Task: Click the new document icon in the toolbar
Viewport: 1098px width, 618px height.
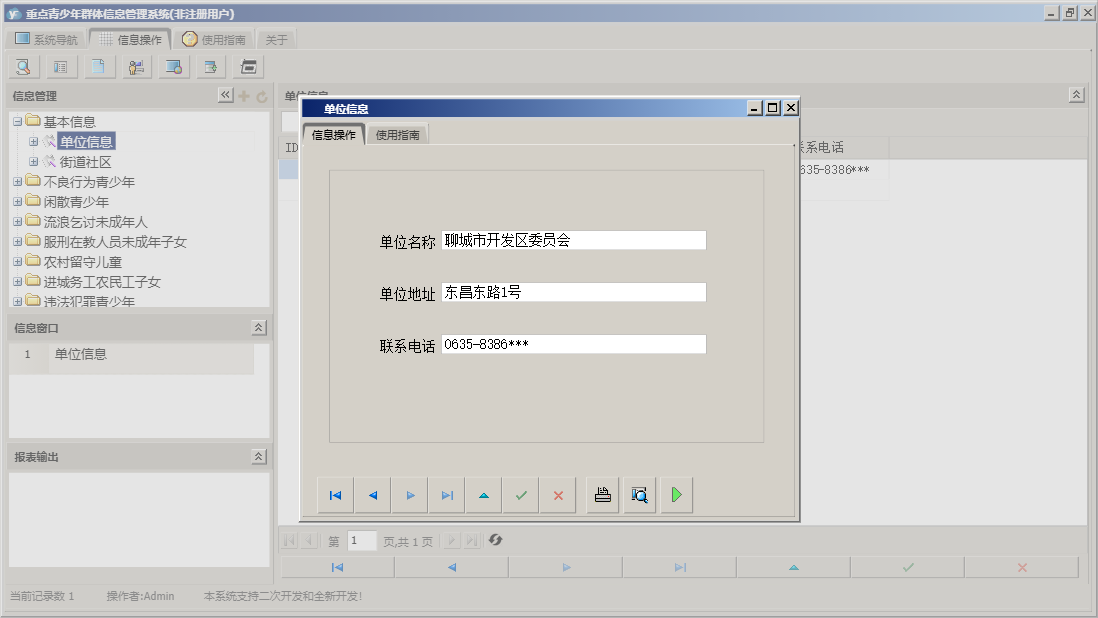Action: (98, 67)
